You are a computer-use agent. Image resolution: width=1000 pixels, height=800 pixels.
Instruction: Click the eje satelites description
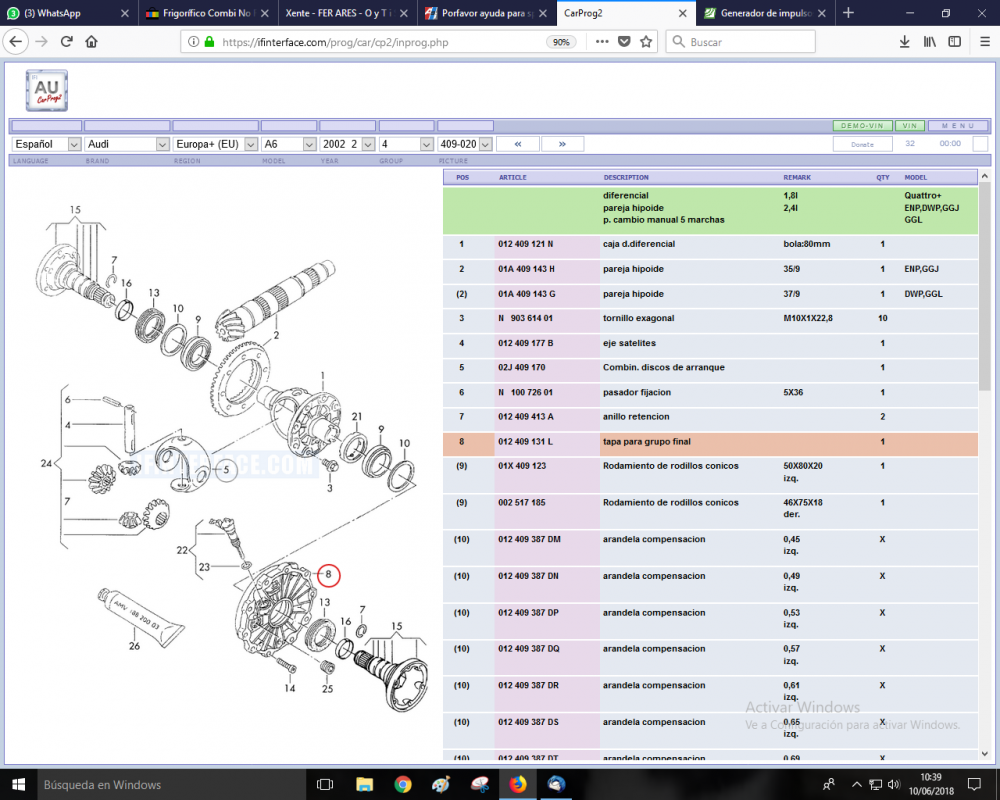(x=629, y=343)
